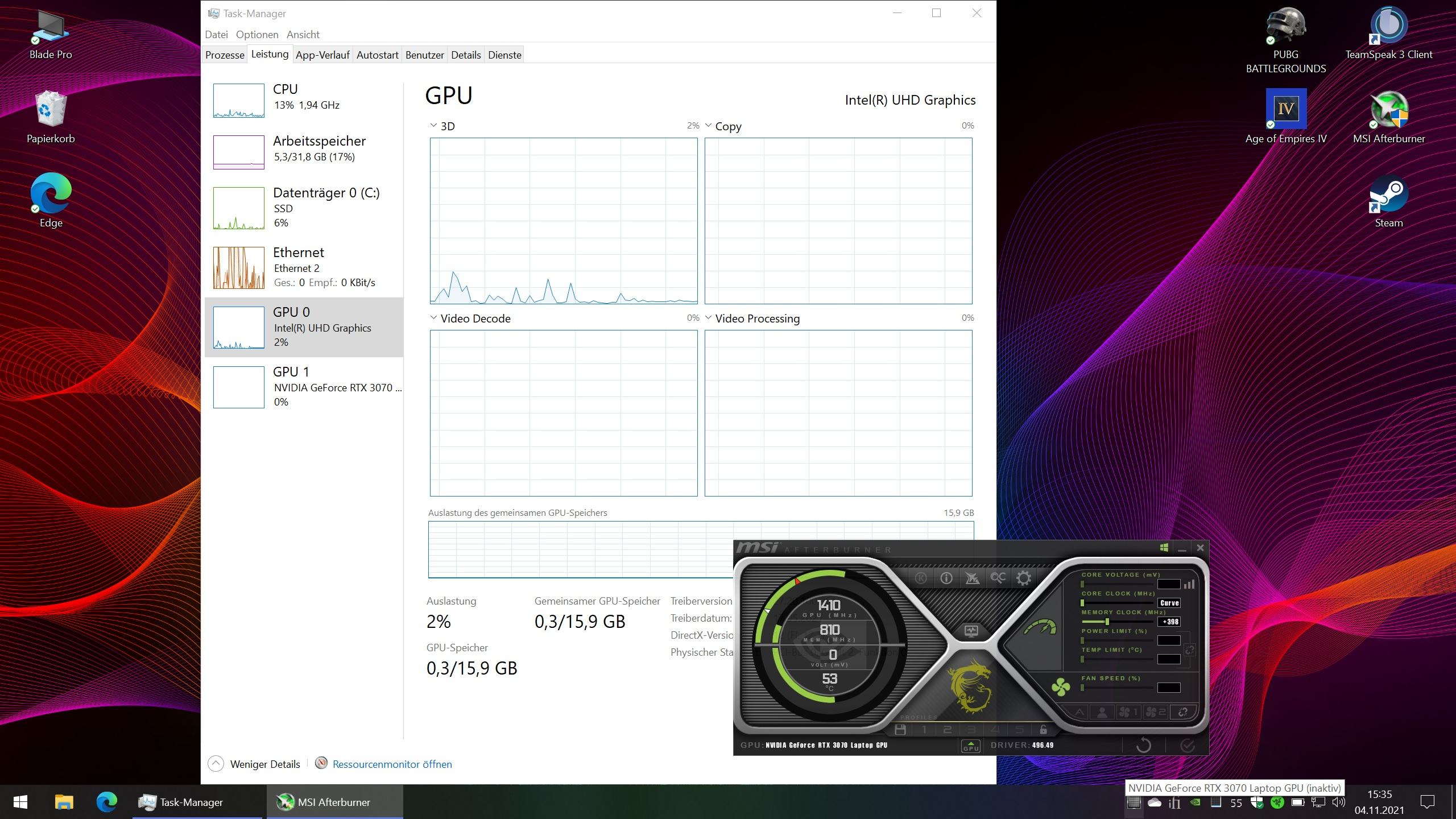Click NVIDIA tray icon in taskbar
Image resolution: width=1456 pixels, height=819 pixels.
coord(1195,803)
